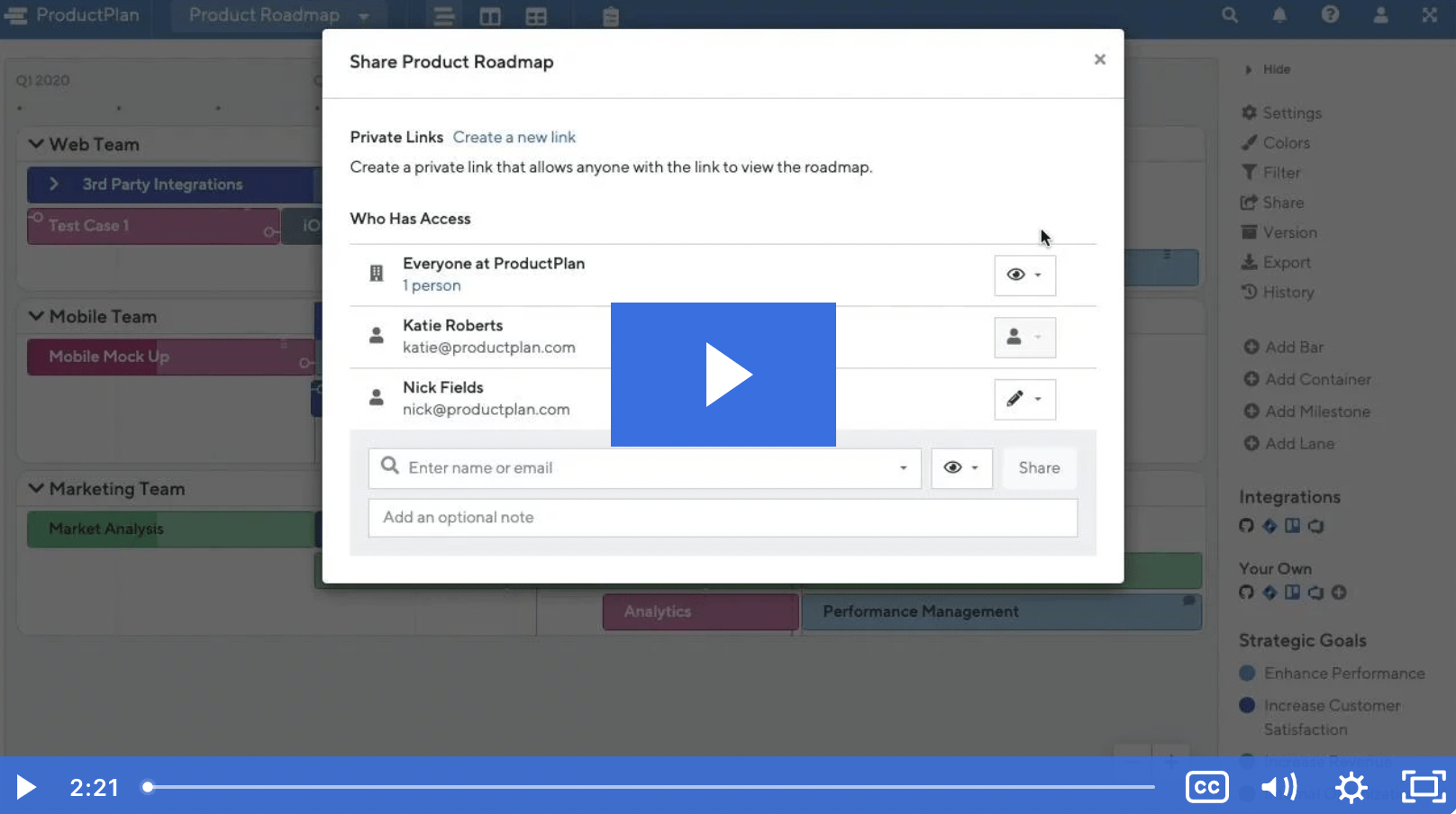Click the Add an optional note field
Viewport: 1456px width, 814px height.
click(x=723, y=518)
